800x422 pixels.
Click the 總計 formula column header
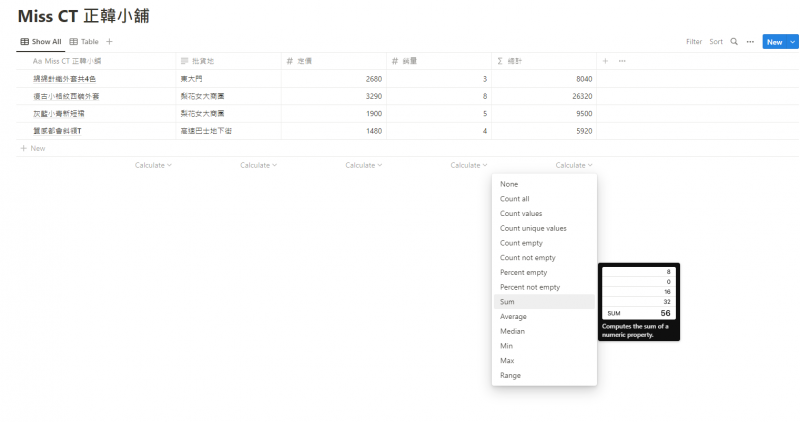click(x=544, y=61)
